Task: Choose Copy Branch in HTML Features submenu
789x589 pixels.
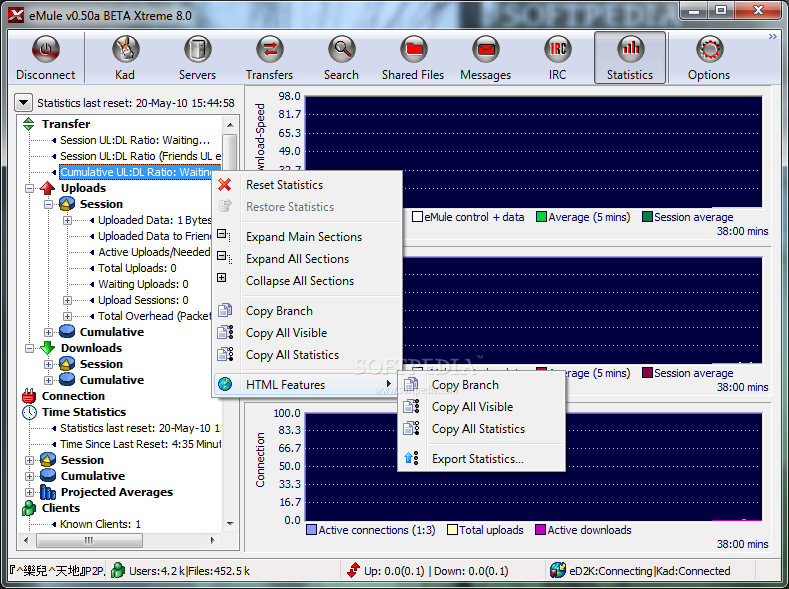Action: [x=482, y=385]
